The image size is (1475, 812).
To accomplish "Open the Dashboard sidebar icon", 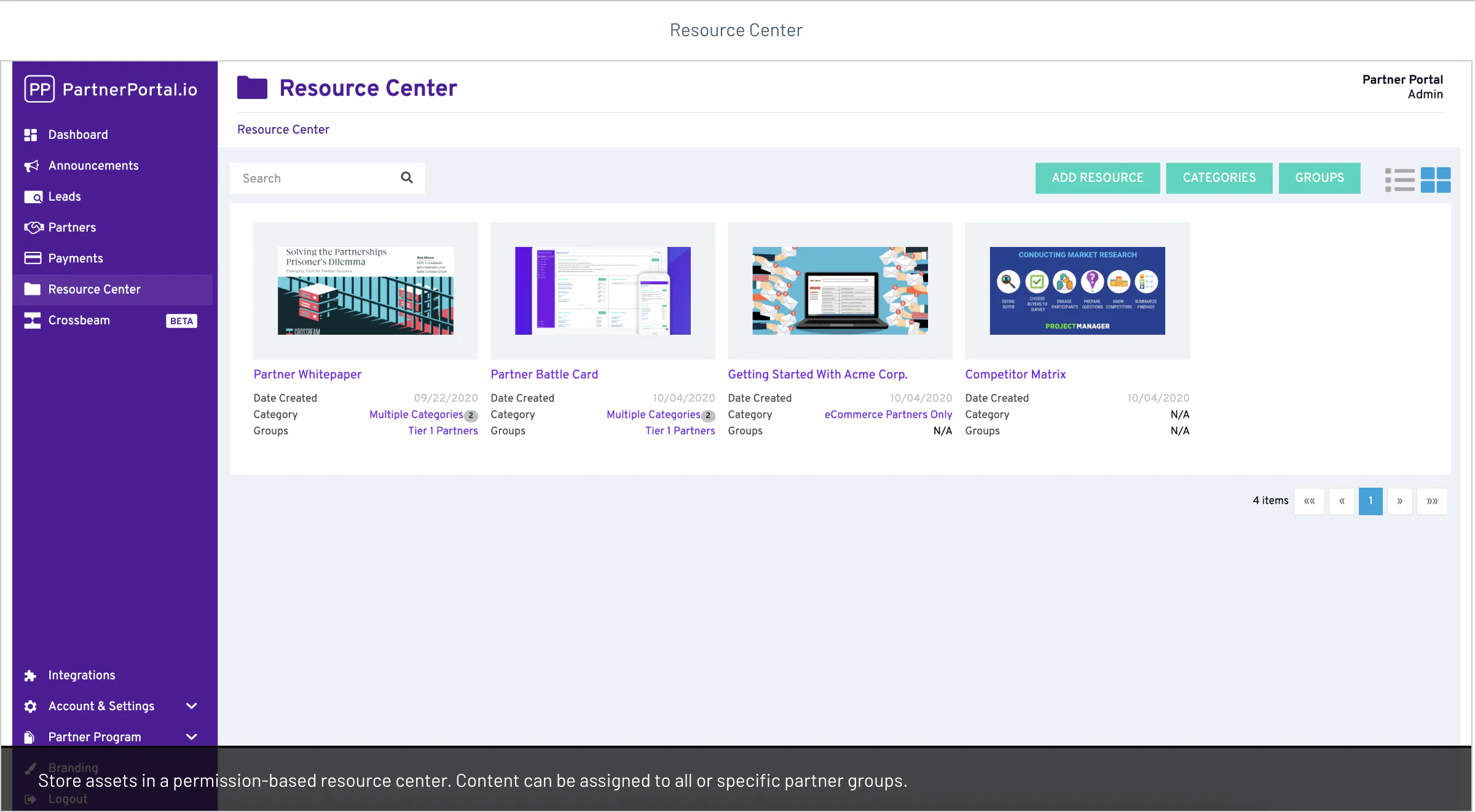I will tap(31, 135).
